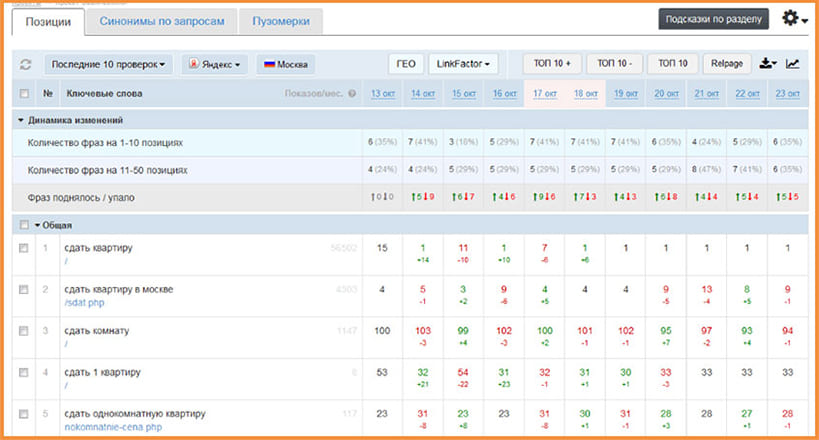This screenshot has width=819, height=440.
Task: Click the Ключевые слова column header
Action: click(104, 94)
